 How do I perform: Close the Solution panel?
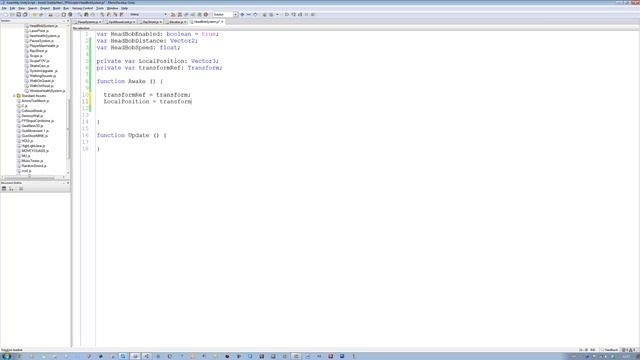[68, 20]
